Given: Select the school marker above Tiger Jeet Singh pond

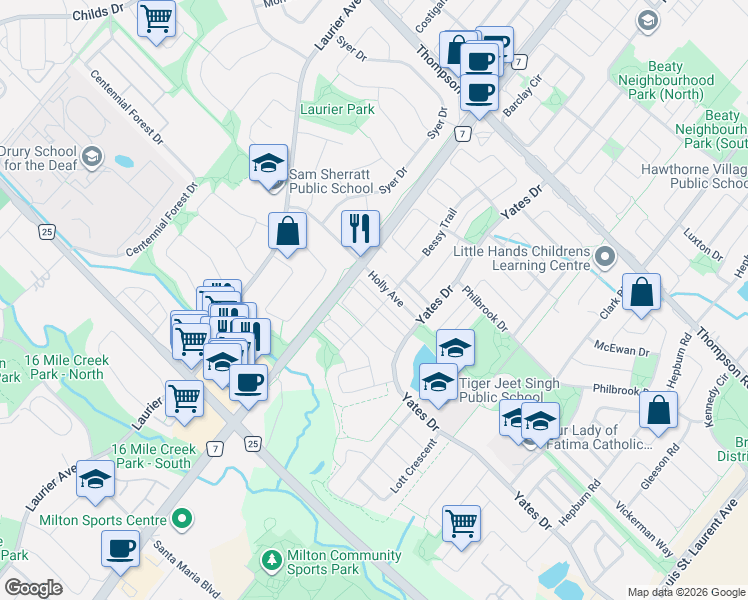Looking at the screenshot, I should [x=456, y=349].
